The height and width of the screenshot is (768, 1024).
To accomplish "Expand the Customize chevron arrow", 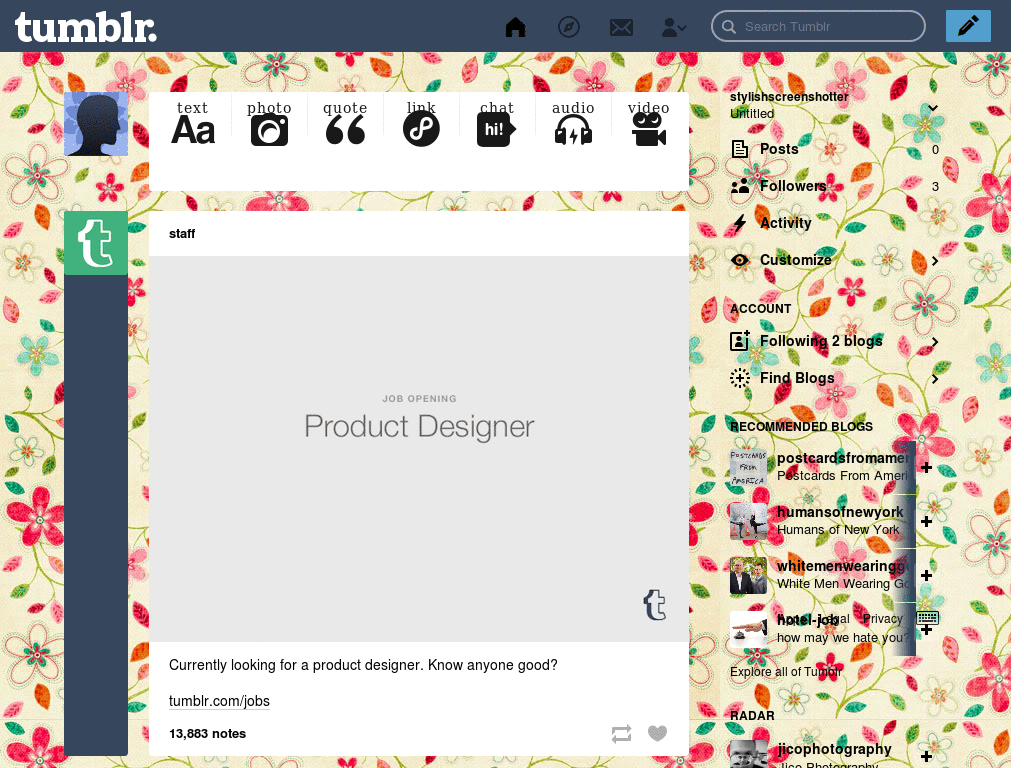I will (x=935, y=261).
